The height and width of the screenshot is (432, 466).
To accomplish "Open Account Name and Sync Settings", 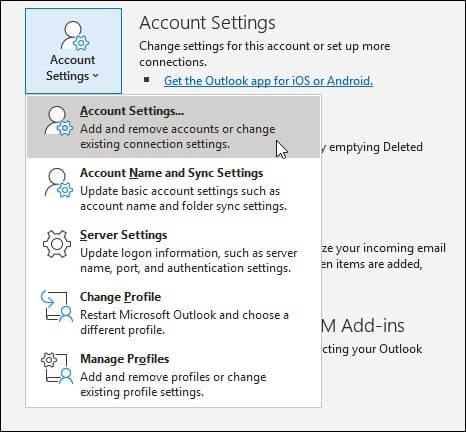I will pos(173,189).
